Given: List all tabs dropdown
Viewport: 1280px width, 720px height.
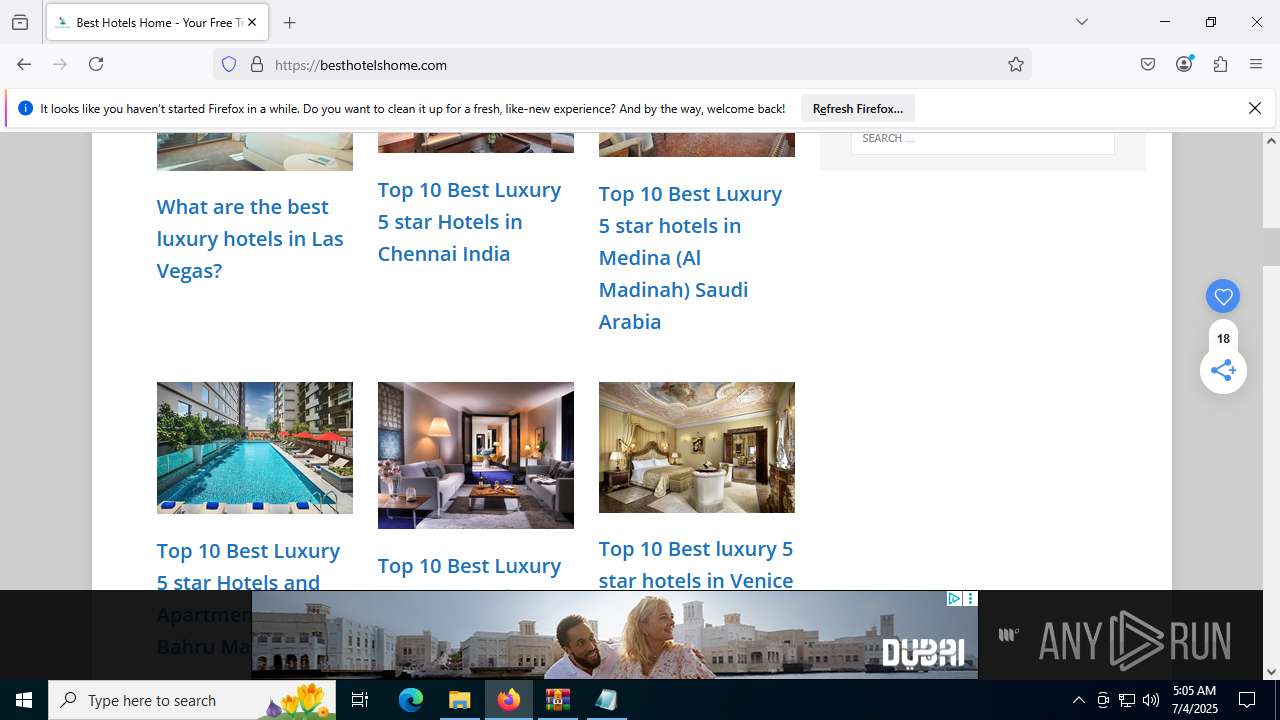Looking at the screenshot, I should (1081, 22).
